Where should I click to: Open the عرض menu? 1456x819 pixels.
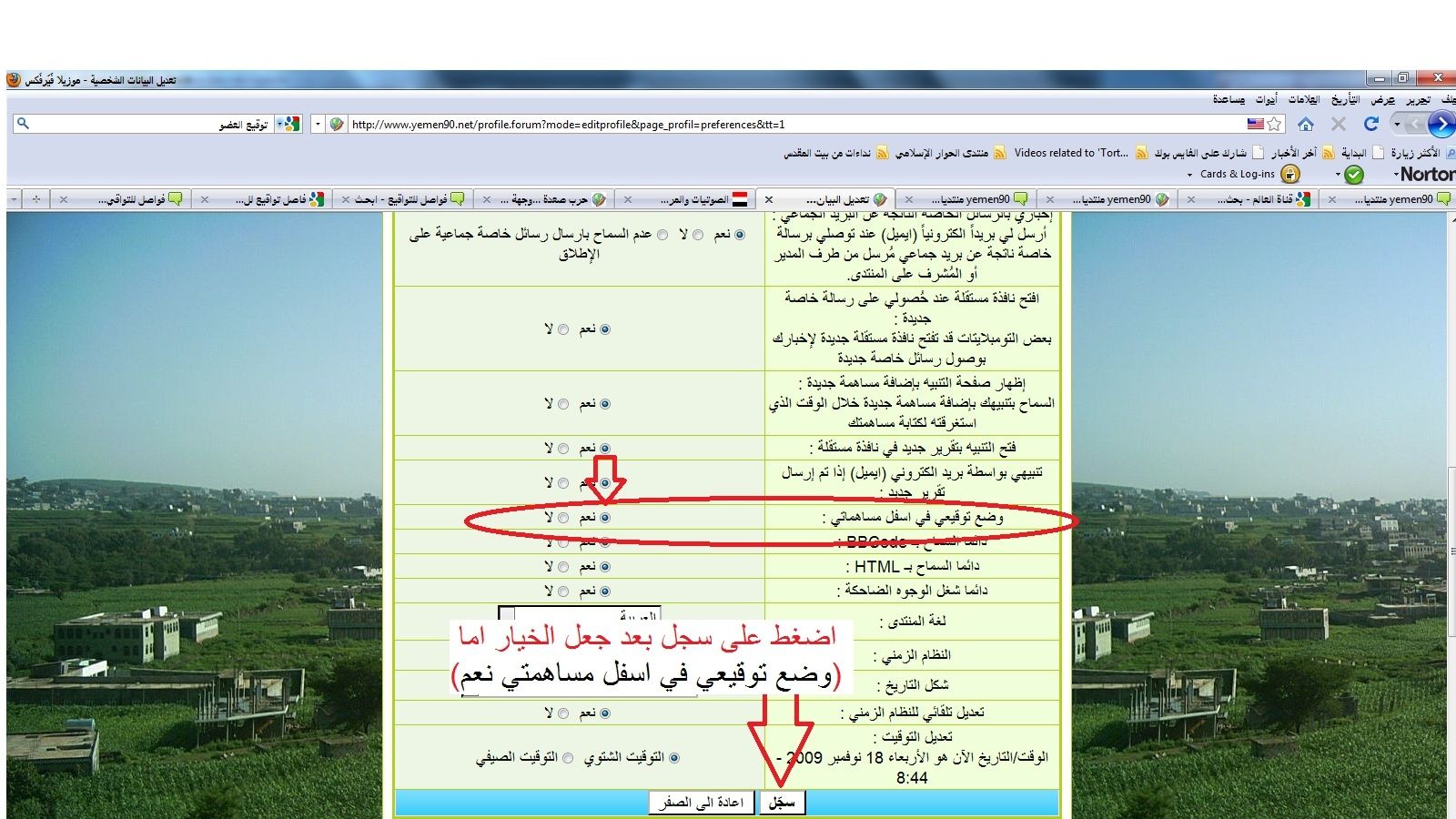(1383, 99)
